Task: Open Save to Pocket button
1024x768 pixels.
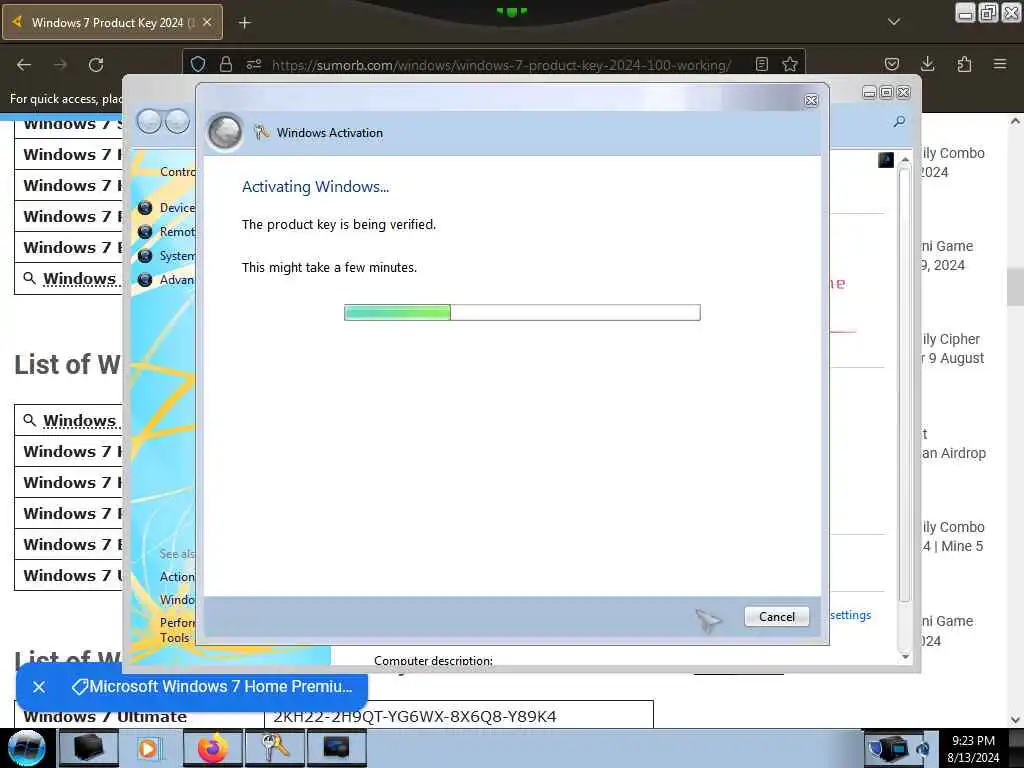Action: click(892, 64)
